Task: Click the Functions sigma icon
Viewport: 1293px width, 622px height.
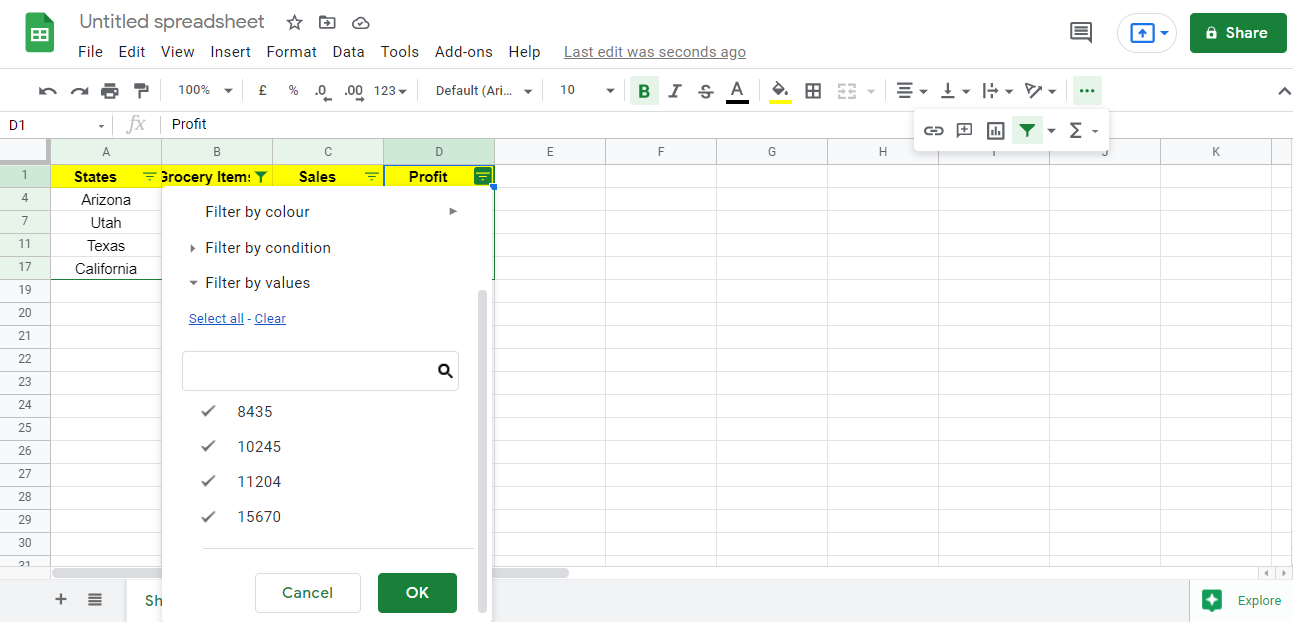Action: (x=1076, y=130)
